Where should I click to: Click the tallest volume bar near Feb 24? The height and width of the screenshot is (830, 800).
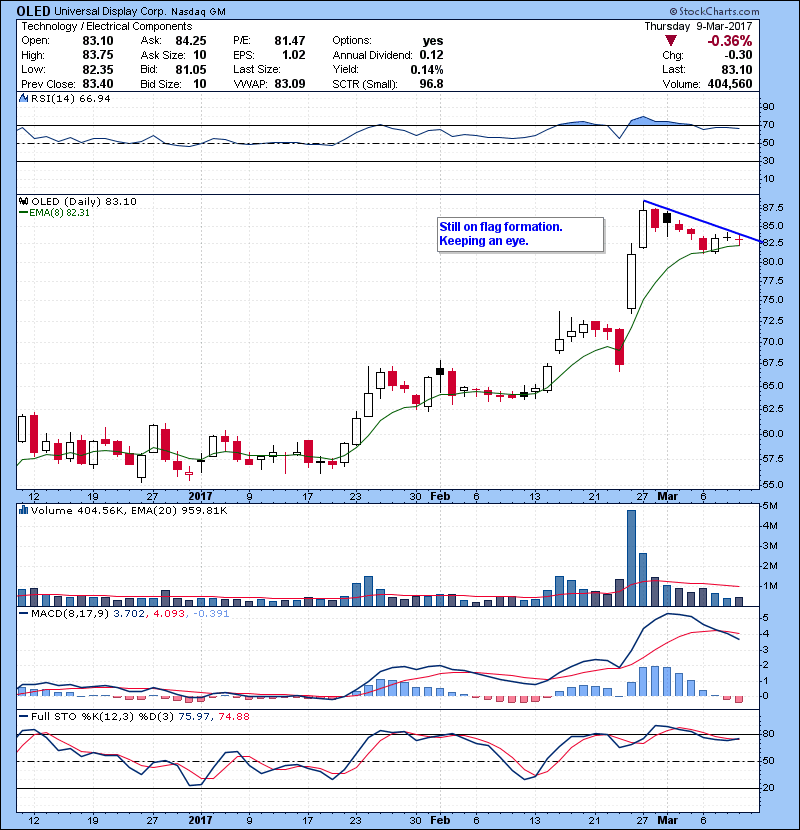coord(631,558)
